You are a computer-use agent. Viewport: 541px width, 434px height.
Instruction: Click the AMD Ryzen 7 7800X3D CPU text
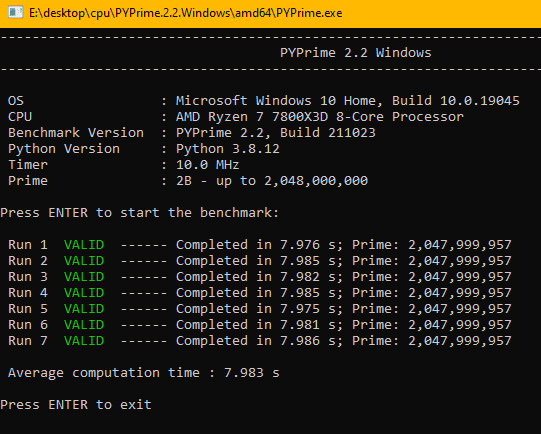[x=319, y=117]
